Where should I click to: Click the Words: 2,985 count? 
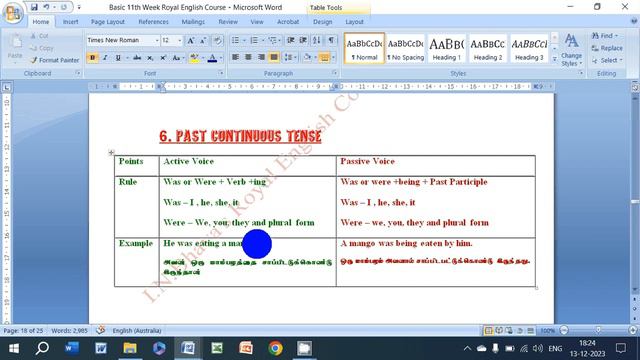point(69,331)
